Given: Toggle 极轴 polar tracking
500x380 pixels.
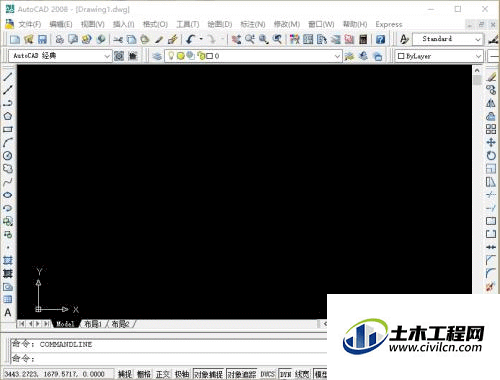Looking at the screenshot, I should tap(182, 374).
